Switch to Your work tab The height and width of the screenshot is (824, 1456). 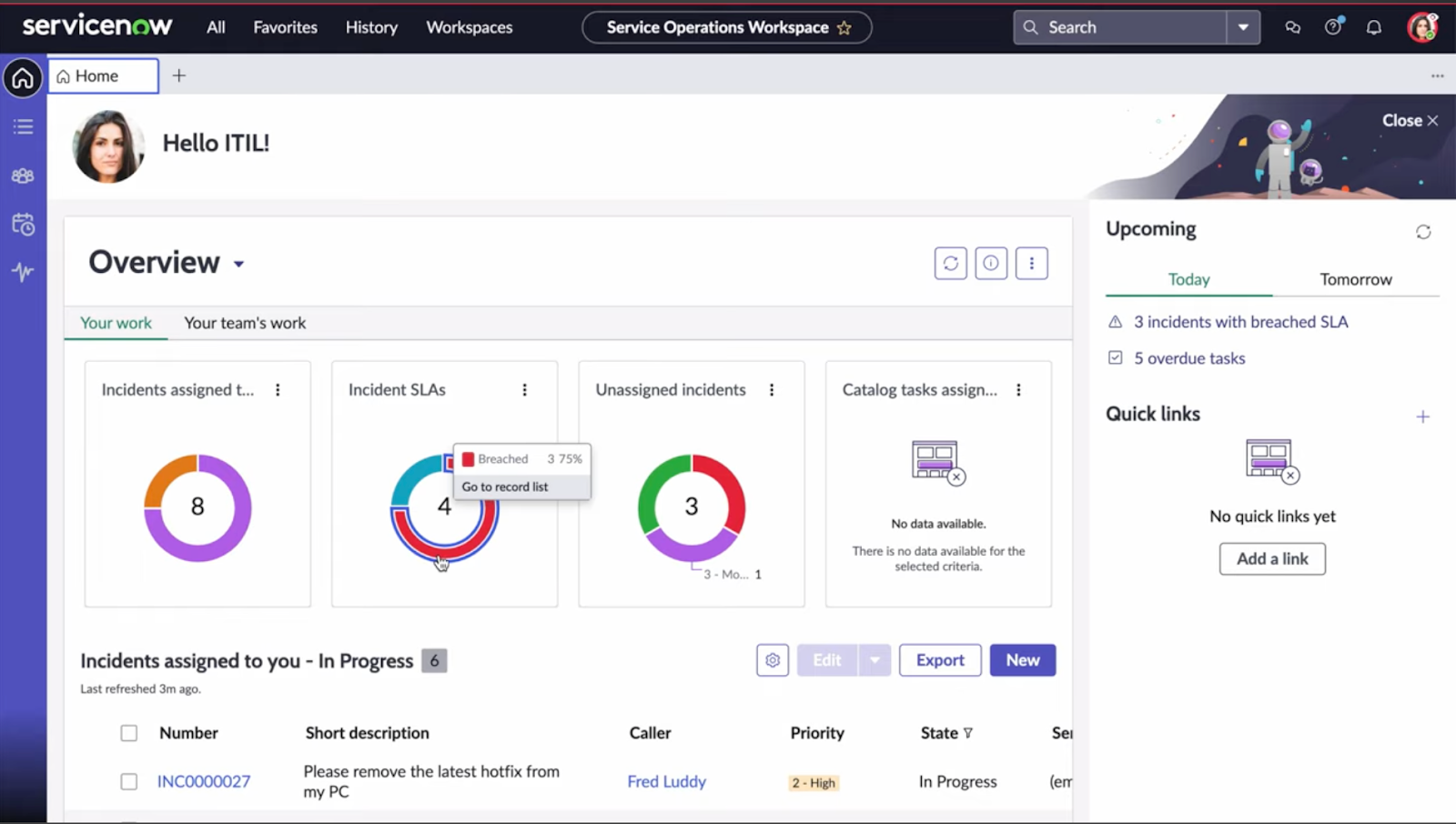click(116, 323)
